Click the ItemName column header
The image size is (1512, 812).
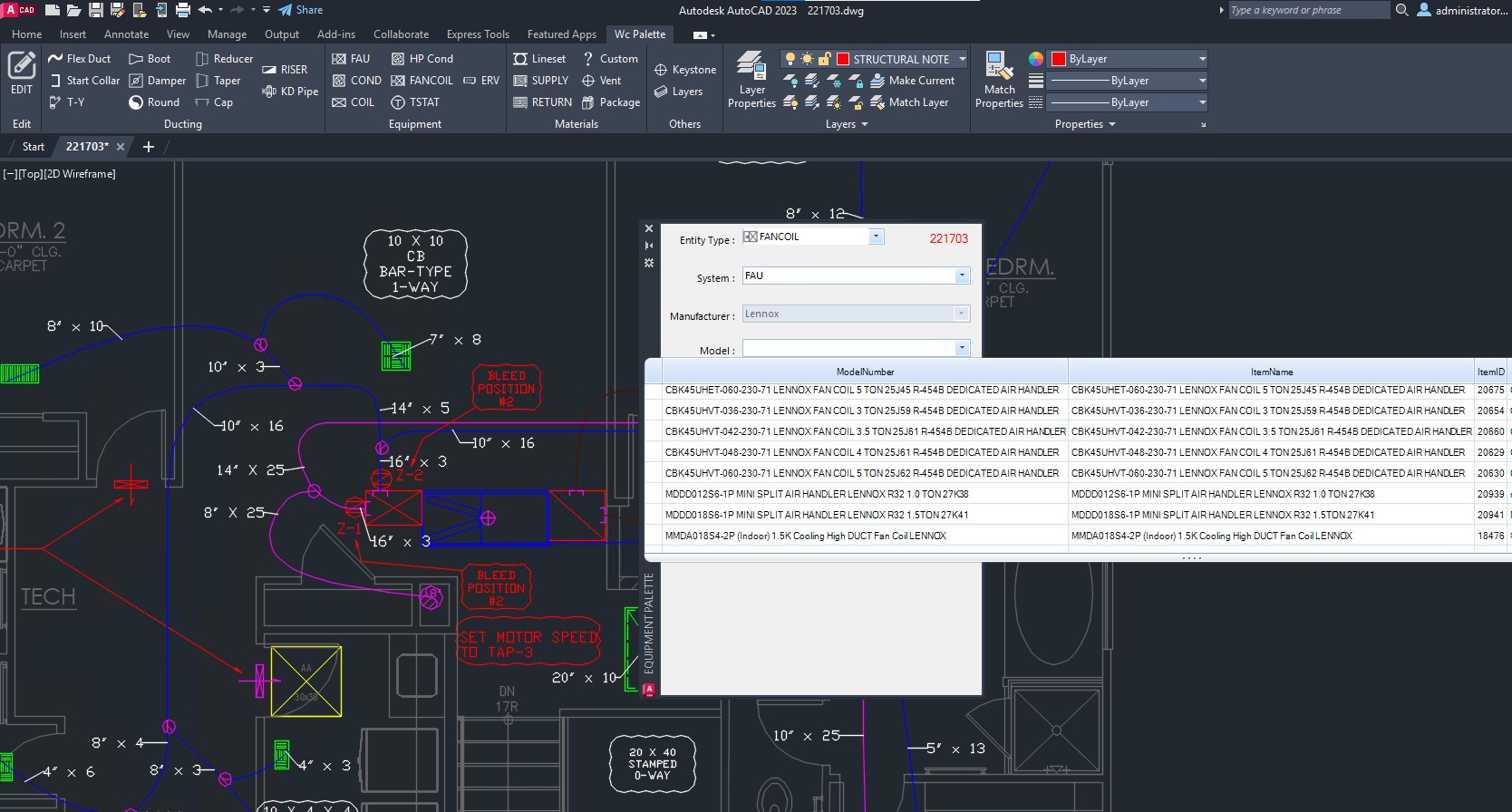click(1272, 372)
